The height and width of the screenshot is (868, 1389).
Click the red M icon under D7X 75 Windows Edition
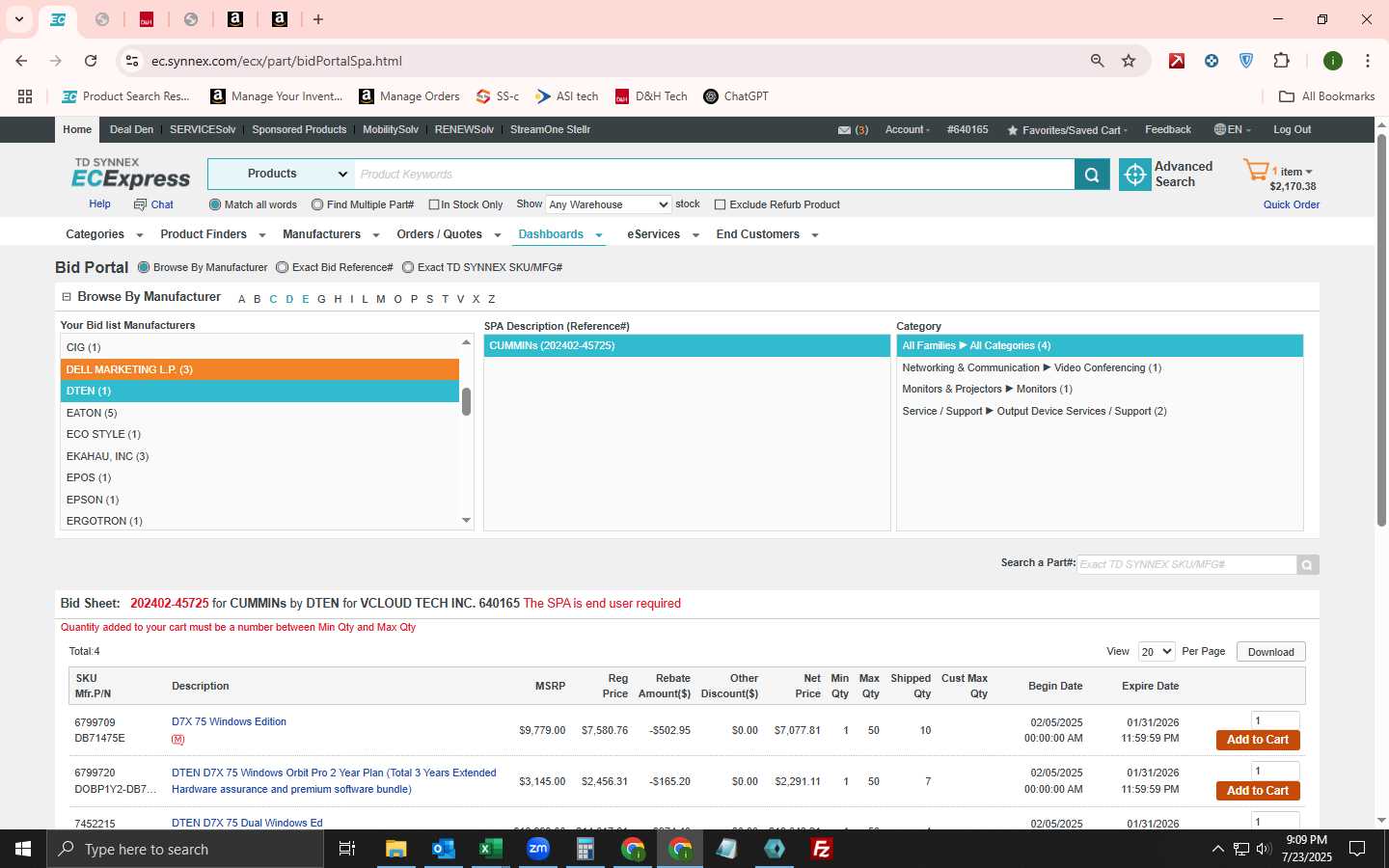point(177,740)
